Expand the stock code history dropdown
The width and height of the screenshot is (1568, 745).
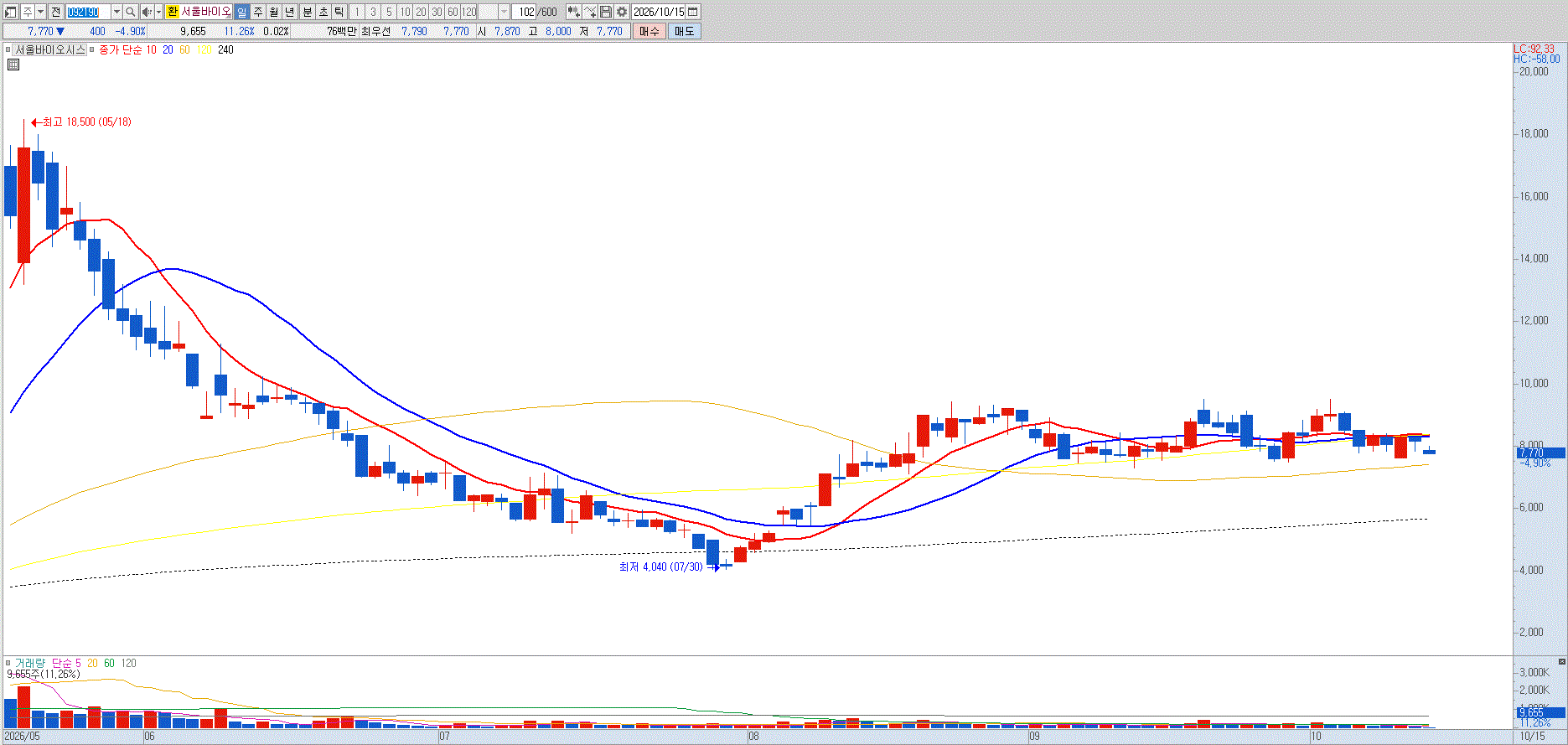coord(116,12)
